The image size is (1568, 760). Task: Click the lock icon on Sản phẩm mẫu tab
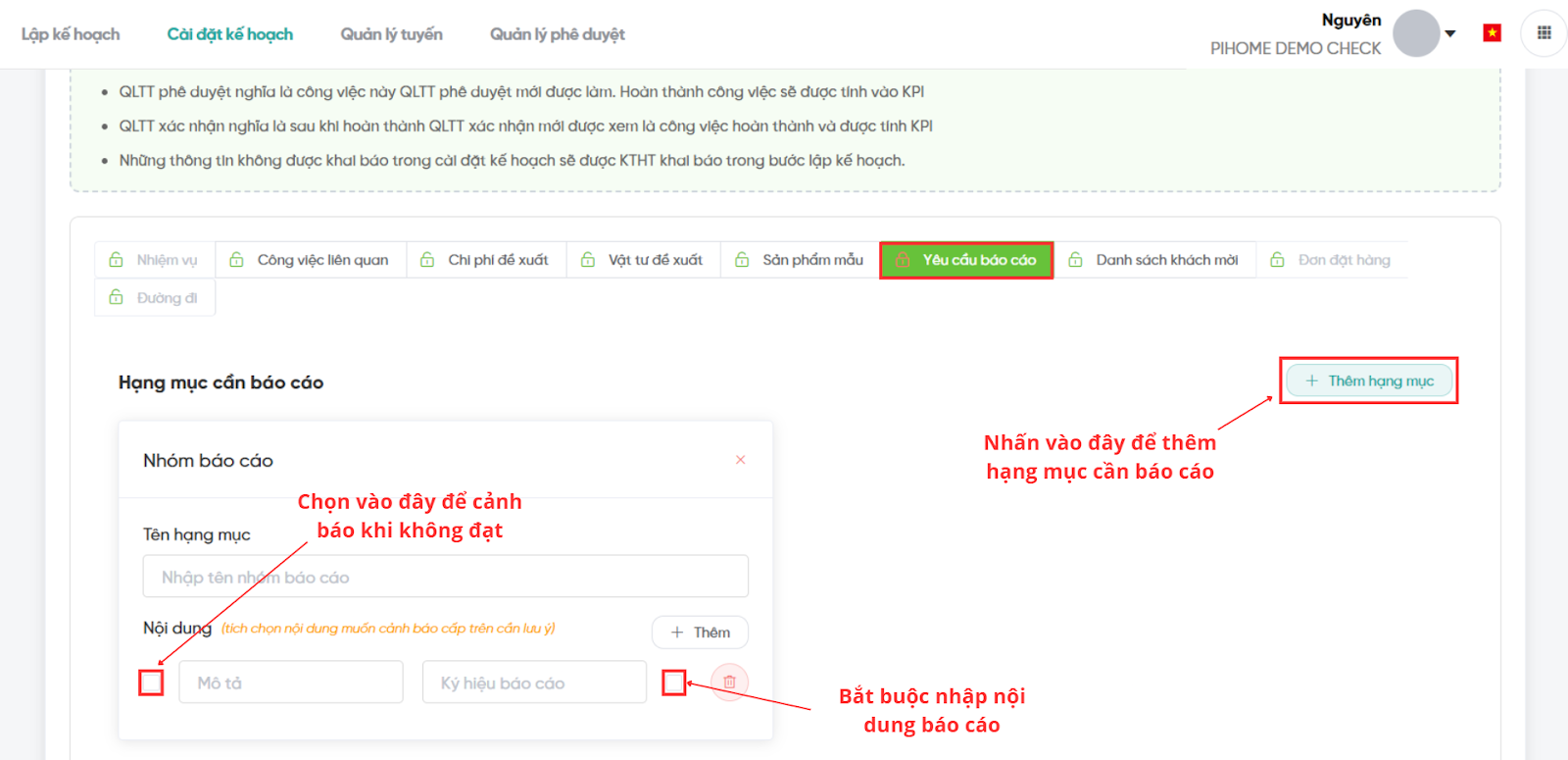point(742,260)
